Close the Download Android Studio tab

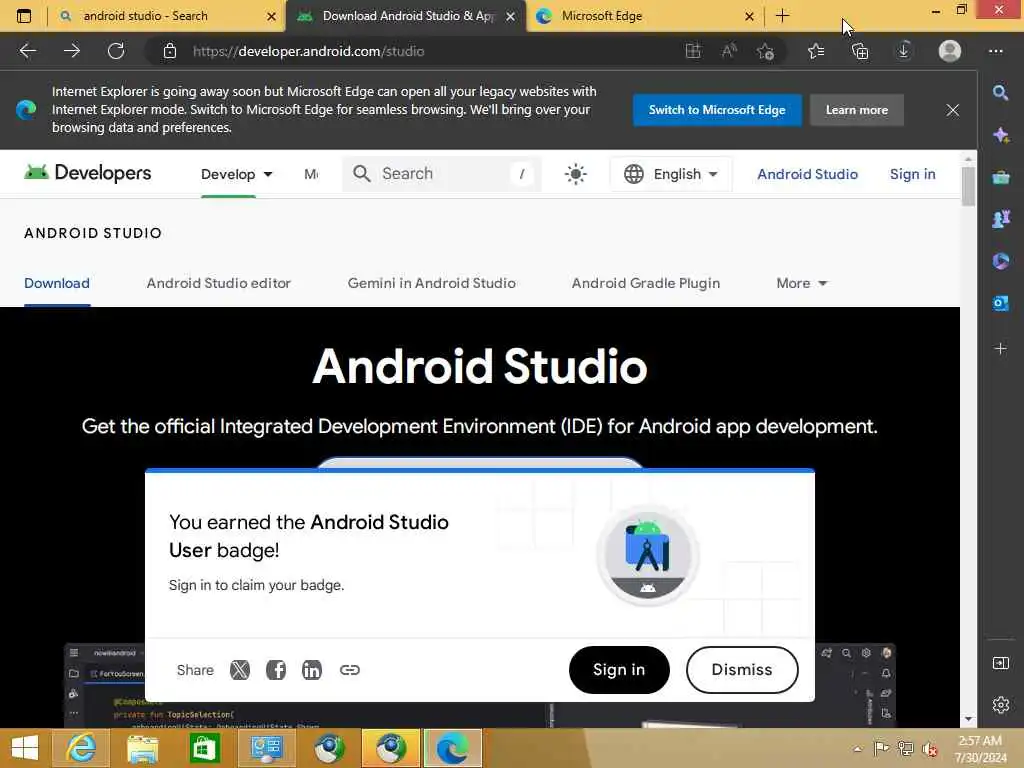[511, 16]
